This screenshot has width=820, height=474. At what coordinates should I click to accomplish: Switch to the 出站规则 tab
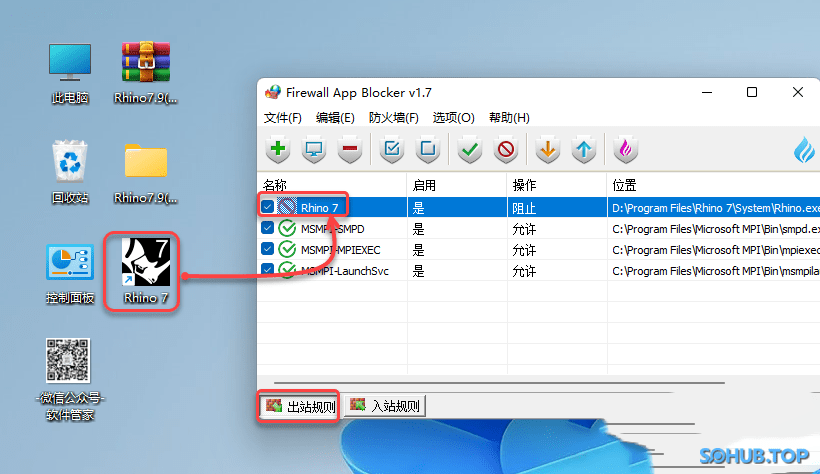tap(300, 406)
